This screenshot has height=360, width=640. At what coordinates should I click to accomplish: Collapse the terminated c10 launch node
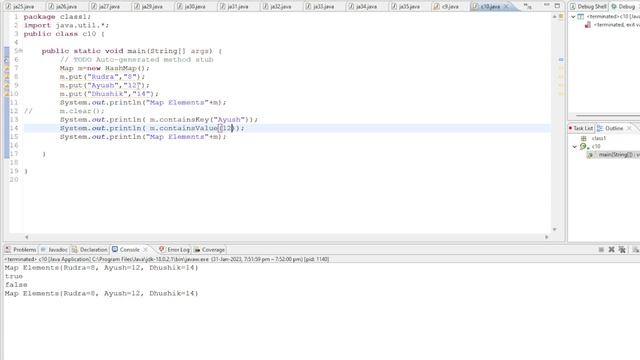[x=573, y=17]
